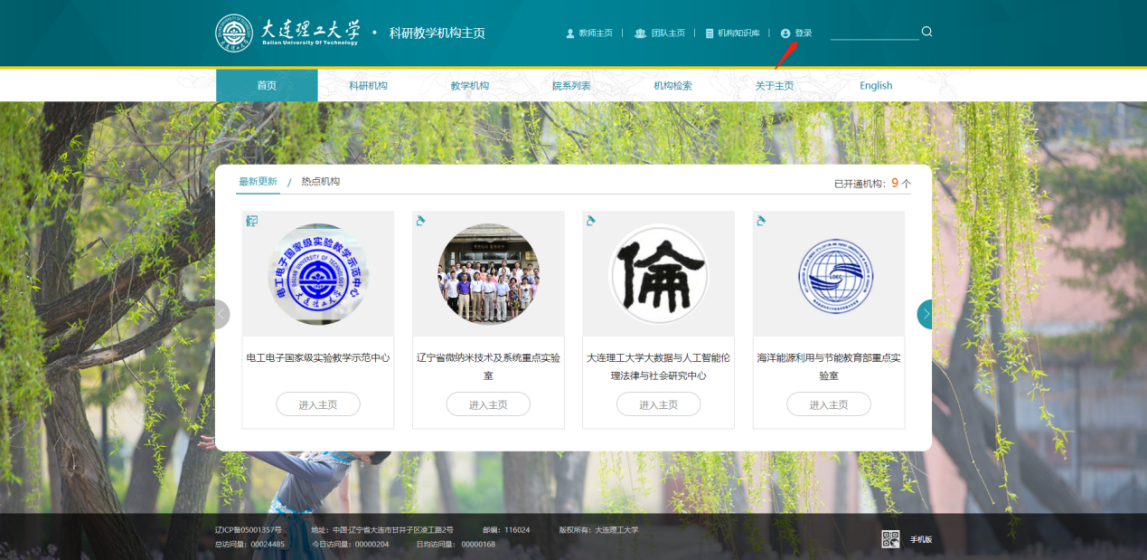Click the title 电工电子国家级实验教学示范中心
The height and width of the screenshot is (560, 1147).
click(318, 358)
